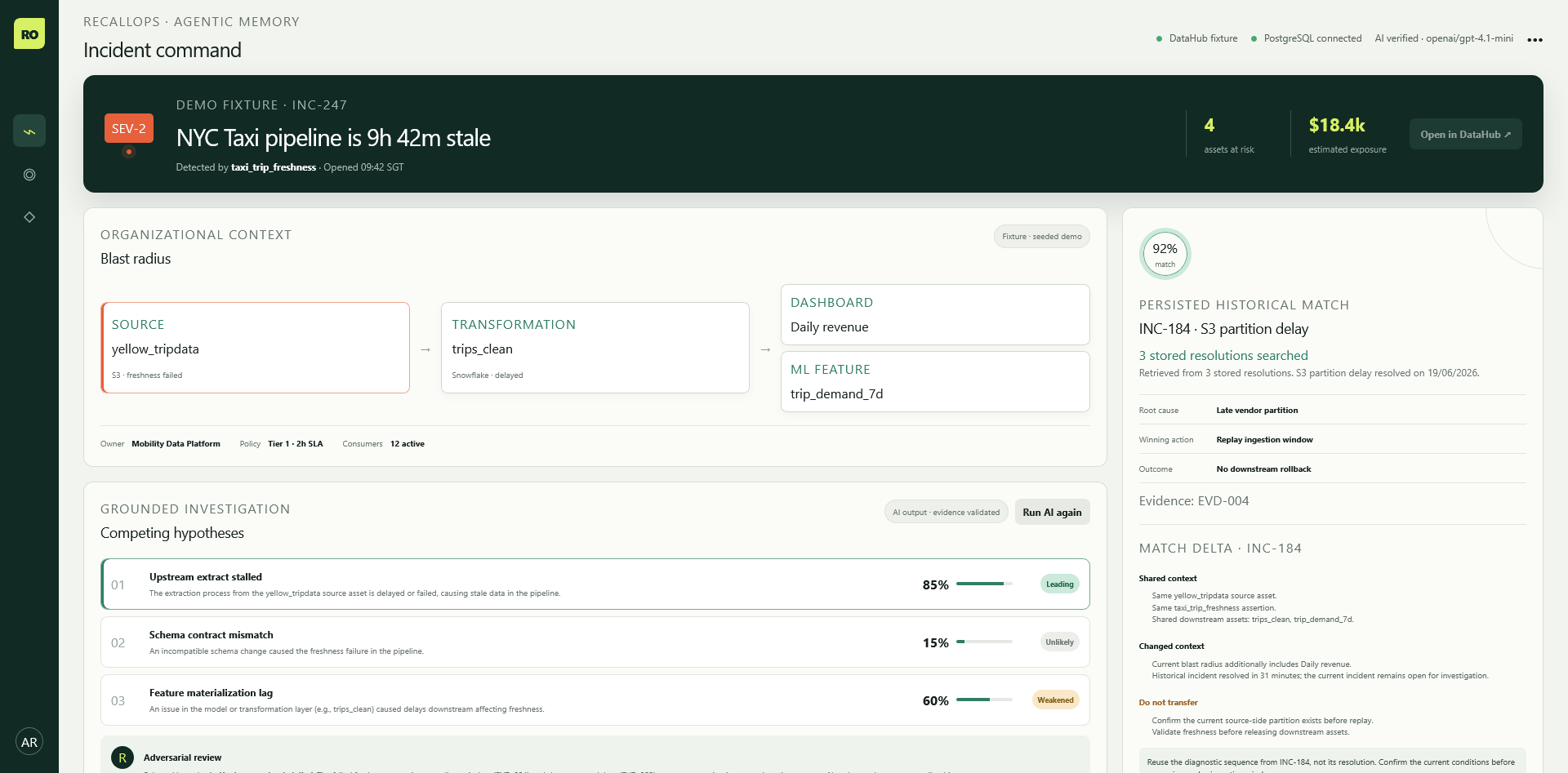Click the Changed context heading
Image resolution: width=1568 pixels, height=773 pixels.
[x=1171, y=646]
